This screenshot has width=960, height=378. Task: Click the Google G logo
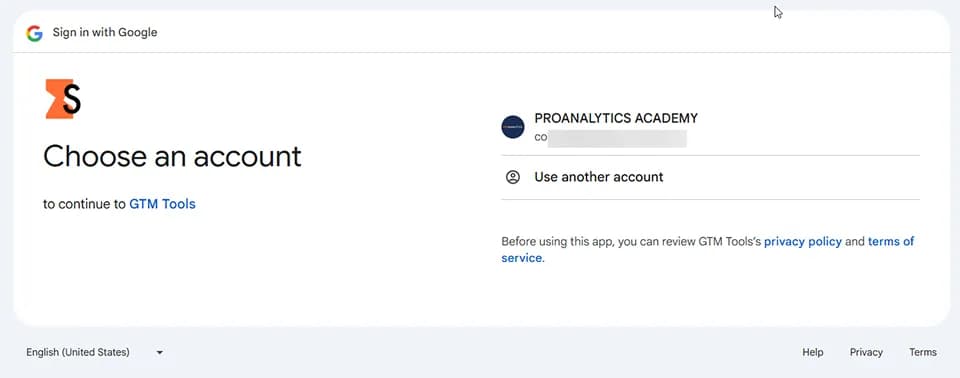(x=34, y=33)
